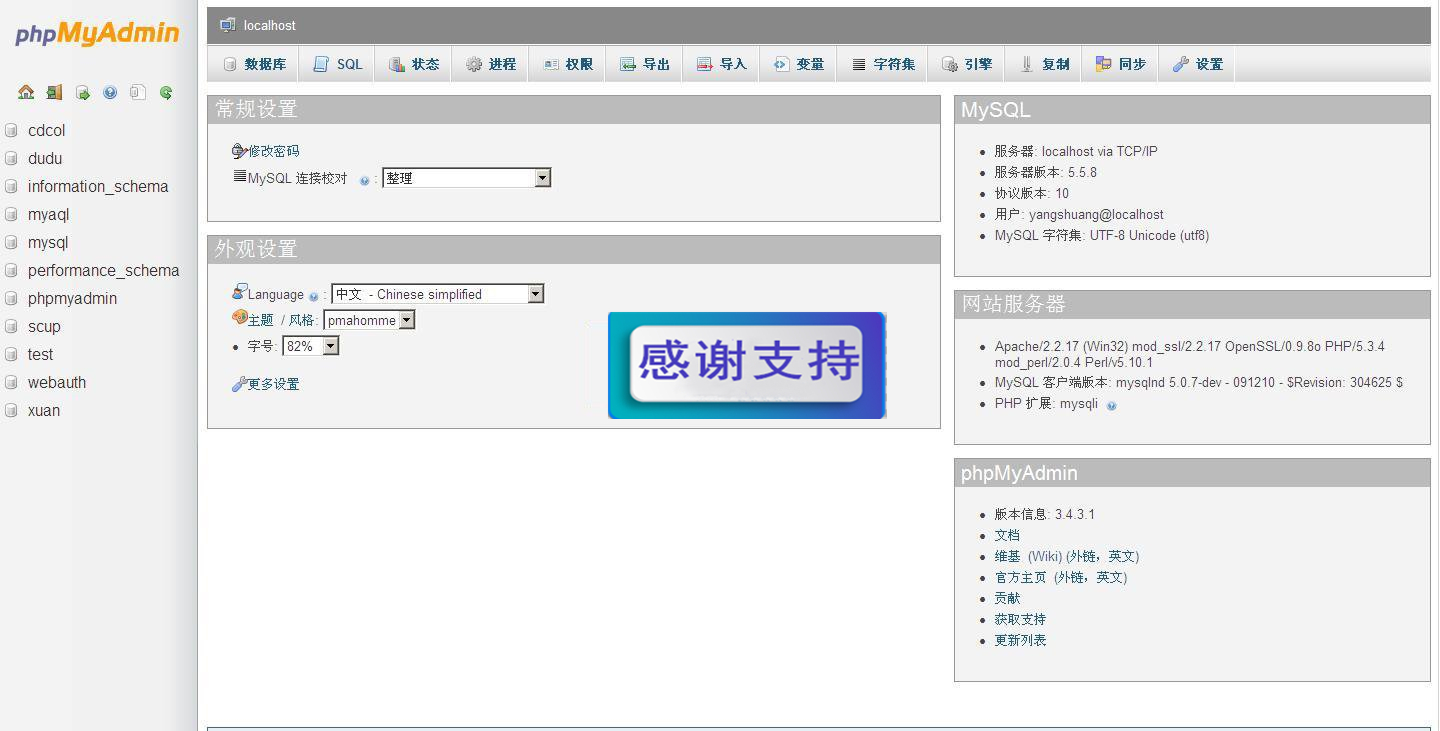Click the Apache/2.2.17 server info line

point(1189,354)
